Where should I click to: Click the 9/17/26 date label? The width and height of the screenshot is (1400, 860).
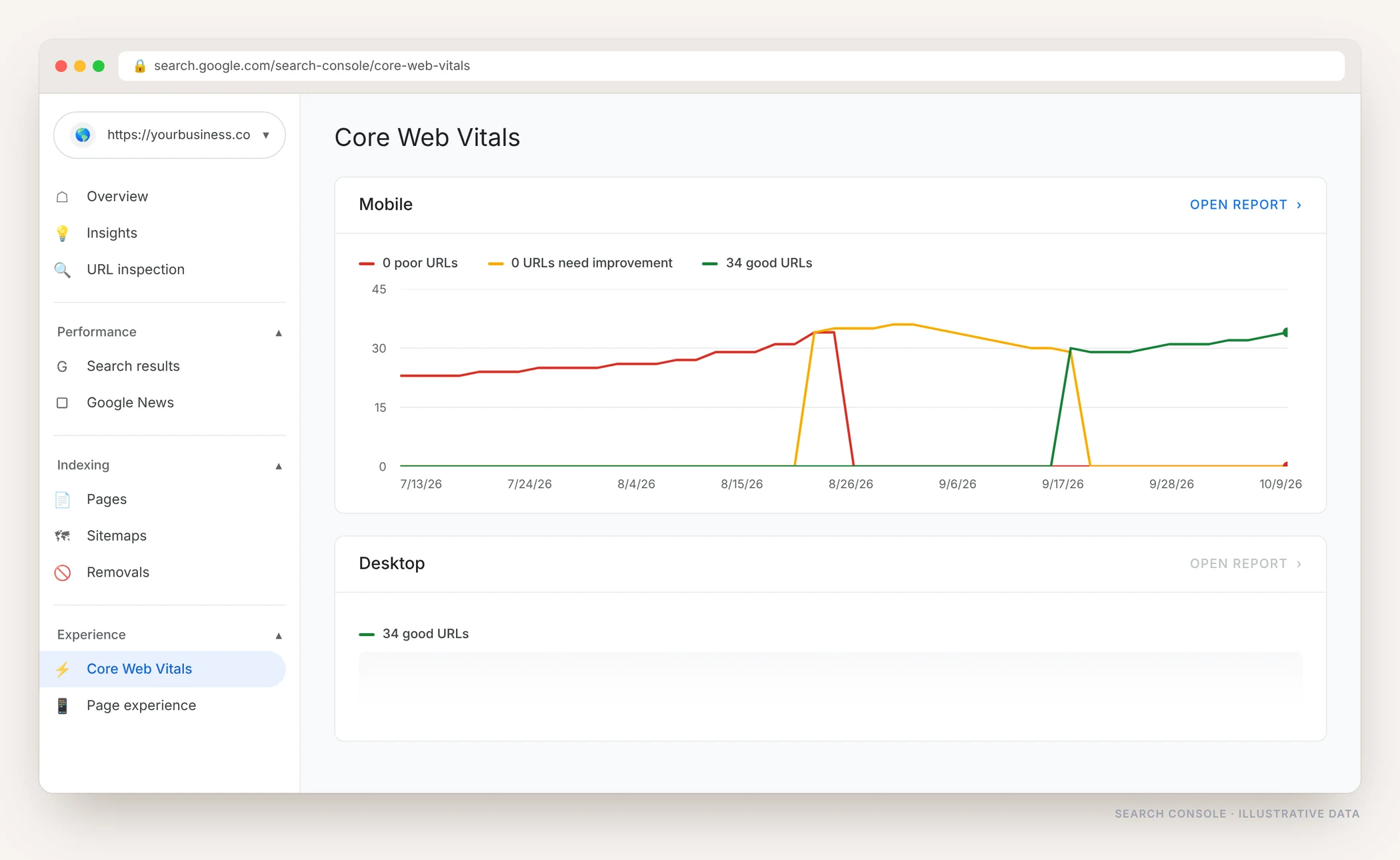(1063, 484)
